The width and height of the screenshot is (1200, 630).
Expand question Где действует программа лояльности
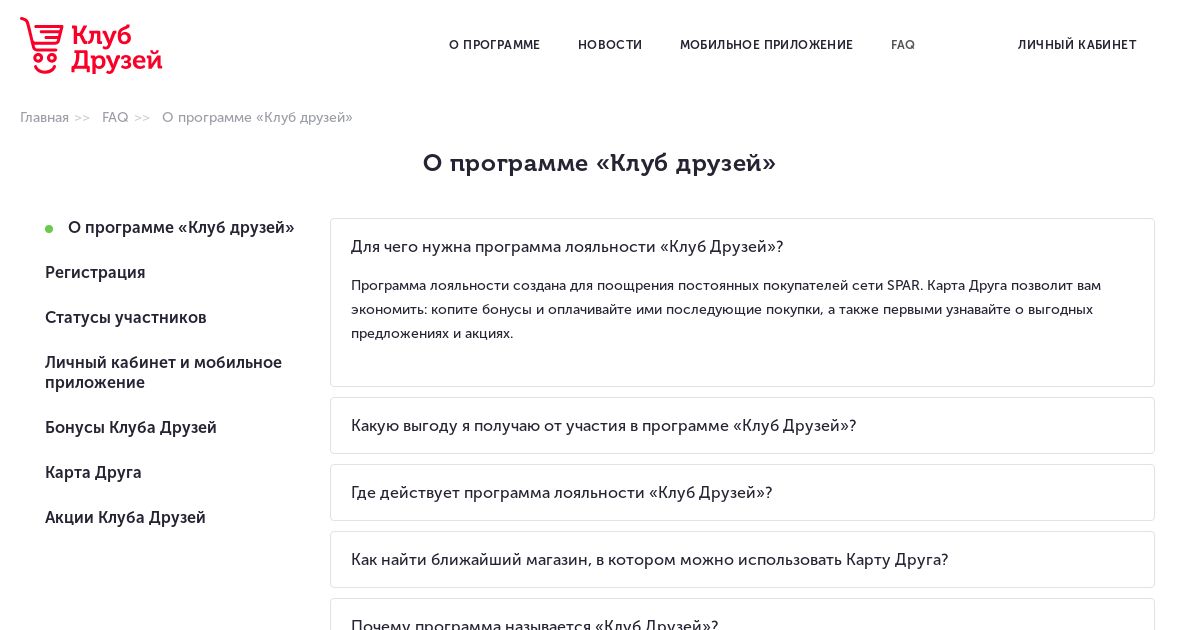(x=742, y=492)
